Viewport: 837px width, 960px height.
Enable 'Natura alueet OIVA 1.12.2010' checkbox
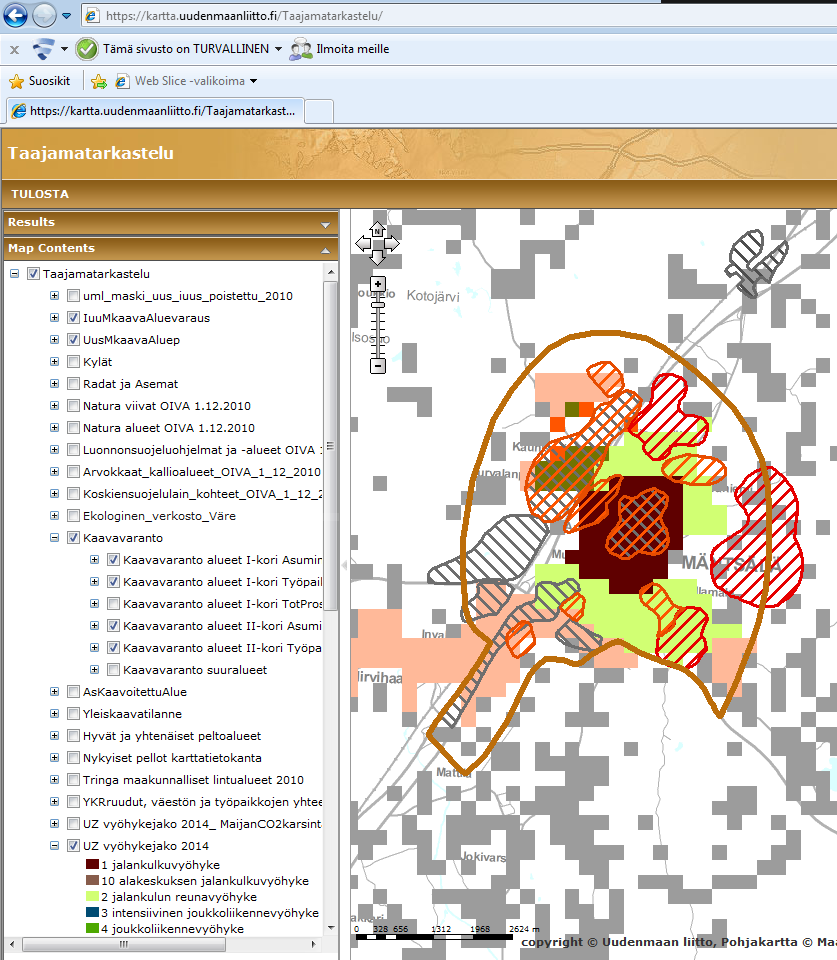[x=73, y=428]
